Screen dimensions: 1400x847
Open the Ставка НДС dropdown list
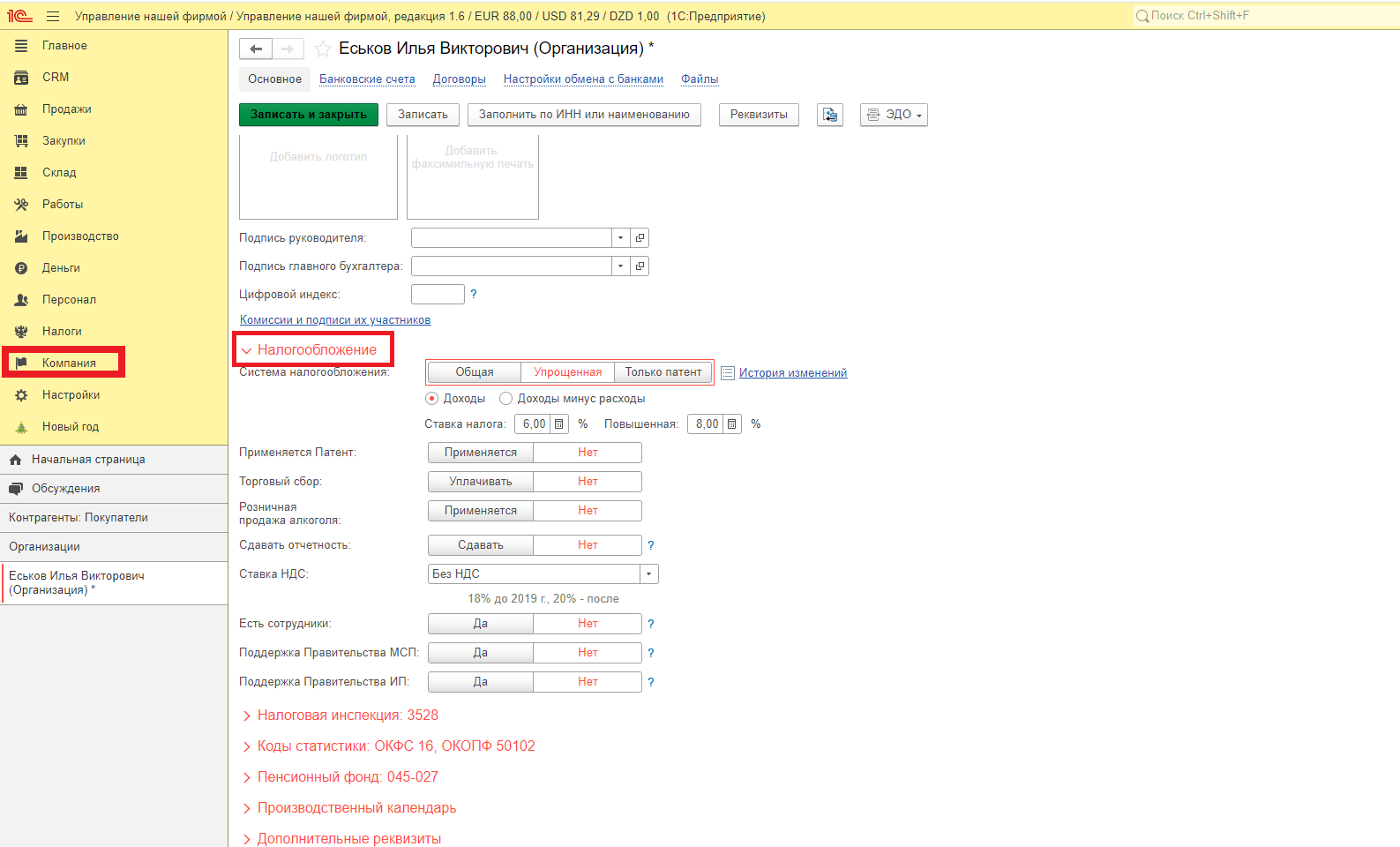click(x=649, y=574)
